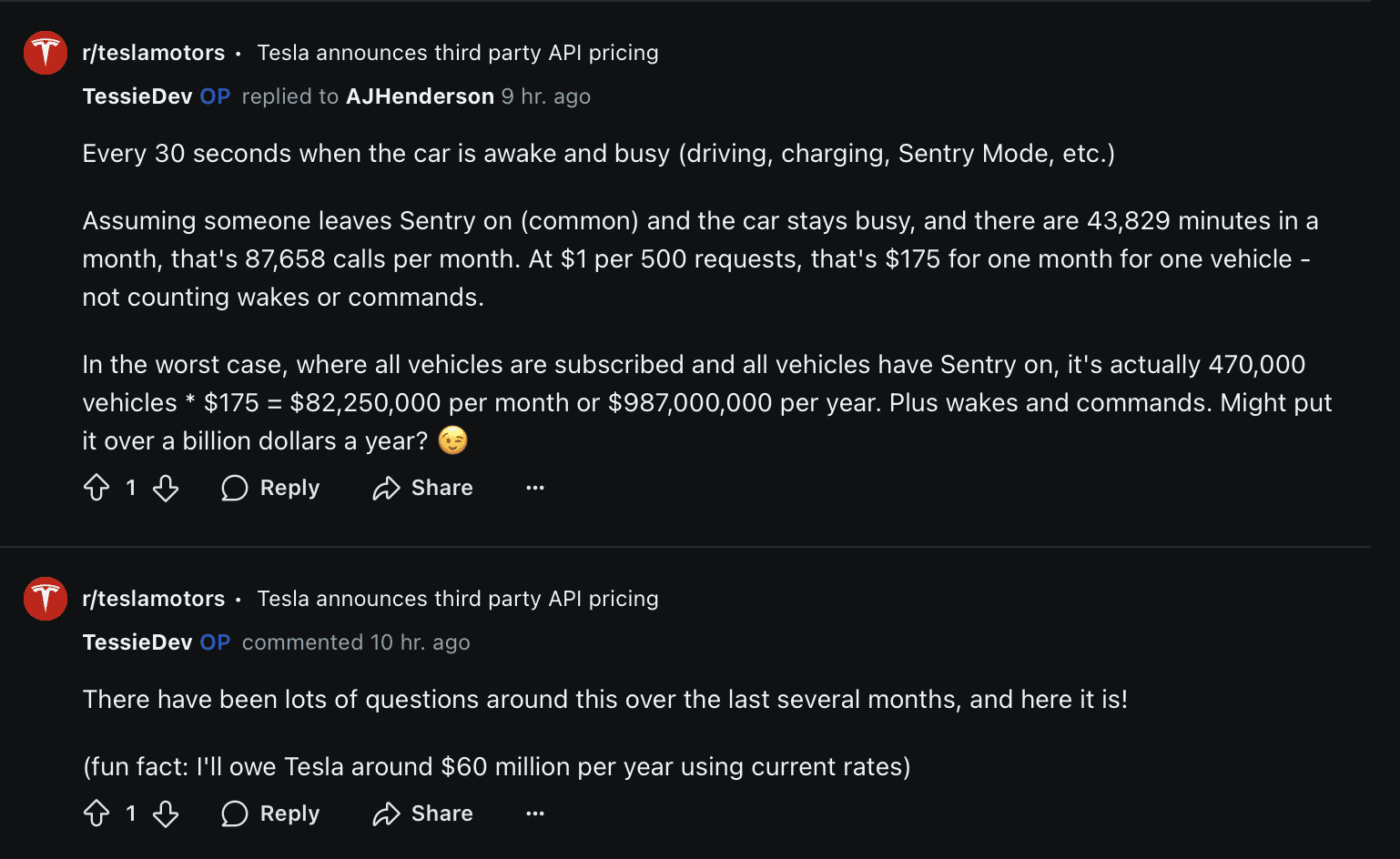Screen dimensions: 1400x859
Task: Downvote the $60 million comment
Action: coord(166,814)
